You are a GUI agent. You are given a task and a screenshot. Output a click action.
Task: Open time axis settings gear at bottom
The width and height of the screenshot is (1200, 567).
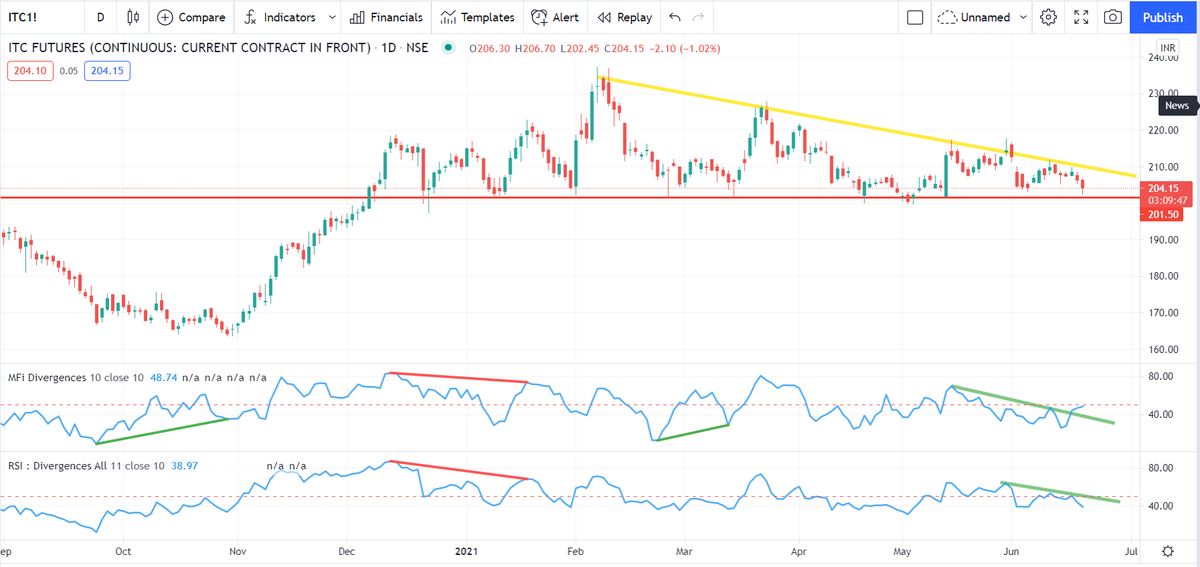[1168, 551]
